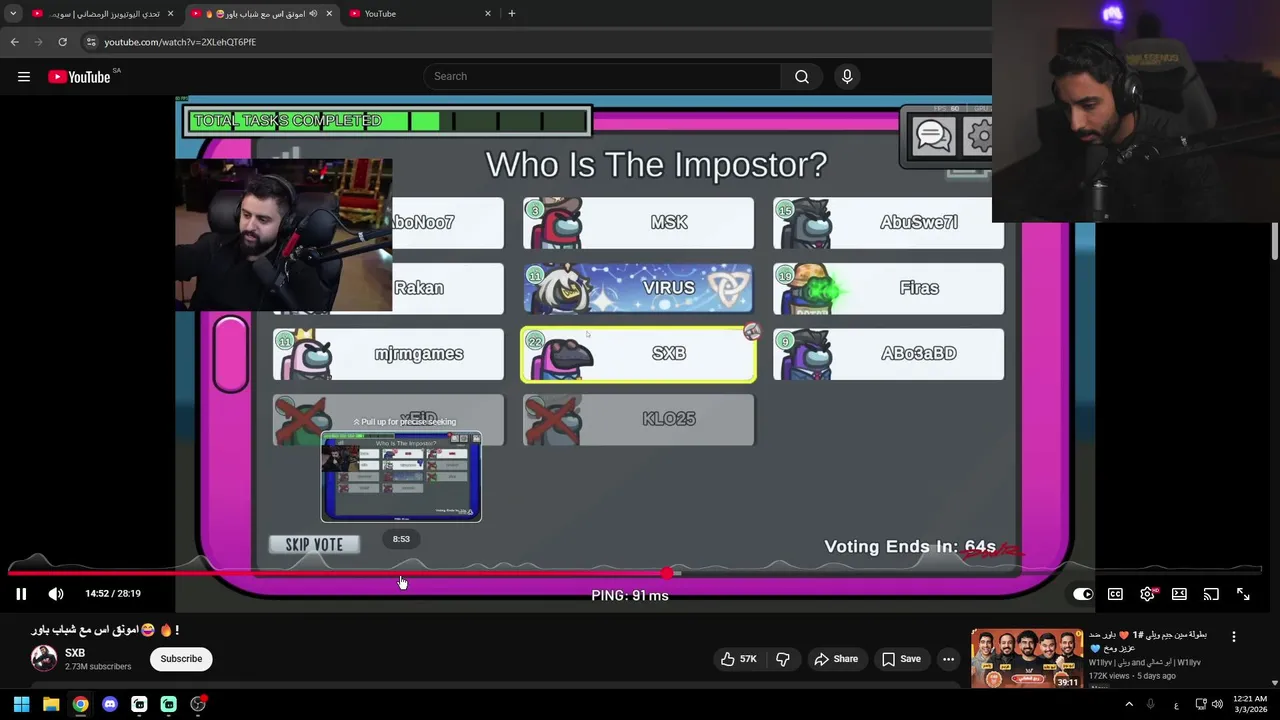Image resolution: width=1280 pixels, height=720 pixels.
Task: Click the 14:52 / 28:19 time display
Action: [x=113, y=594]
